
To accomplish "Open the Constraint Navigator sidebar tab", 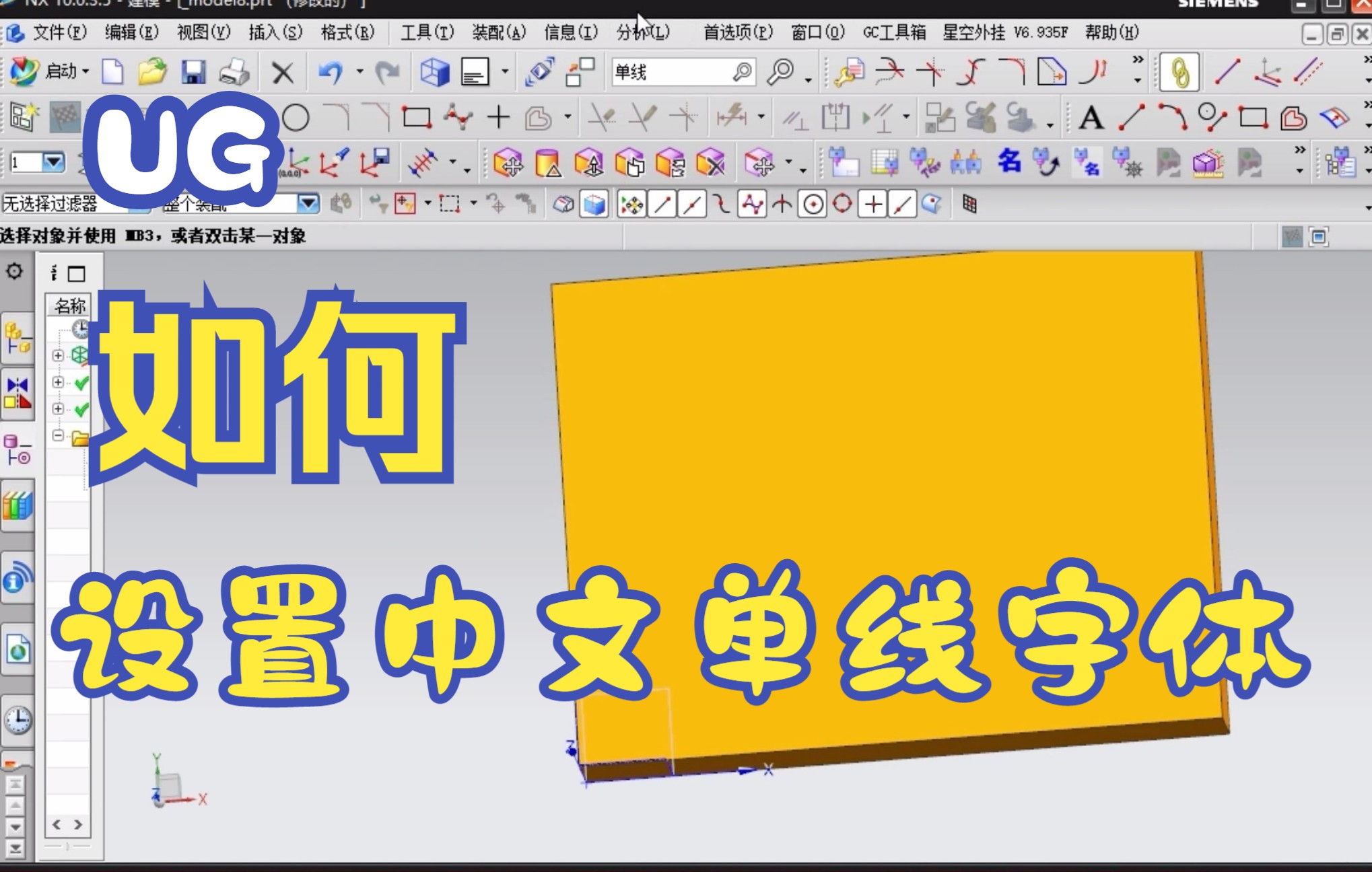I will pyautogui.click(x=18, y=394).
